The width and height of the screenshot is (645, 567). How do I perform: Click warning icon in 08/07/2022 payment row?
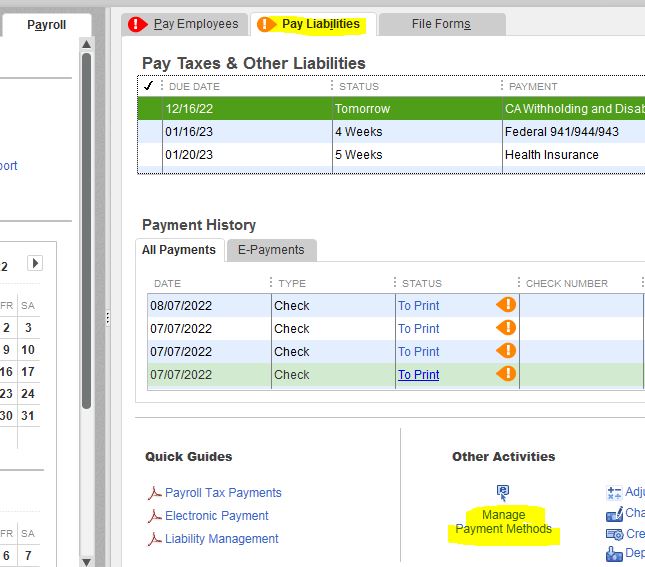[506, 305]
